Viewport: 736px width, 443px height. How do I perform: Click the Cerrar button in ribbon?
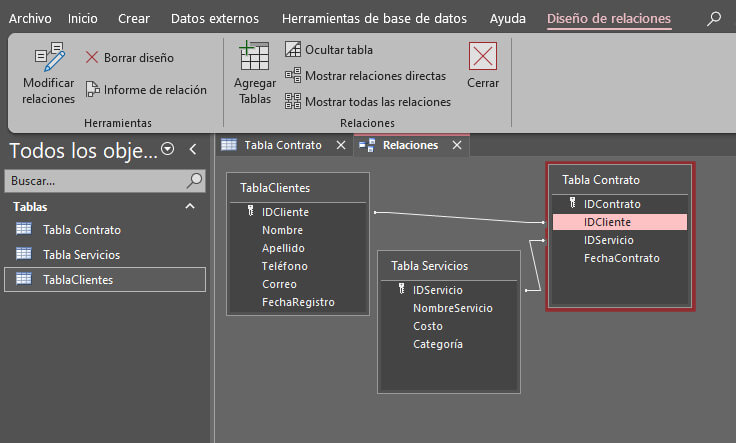(x=483, y=66)
